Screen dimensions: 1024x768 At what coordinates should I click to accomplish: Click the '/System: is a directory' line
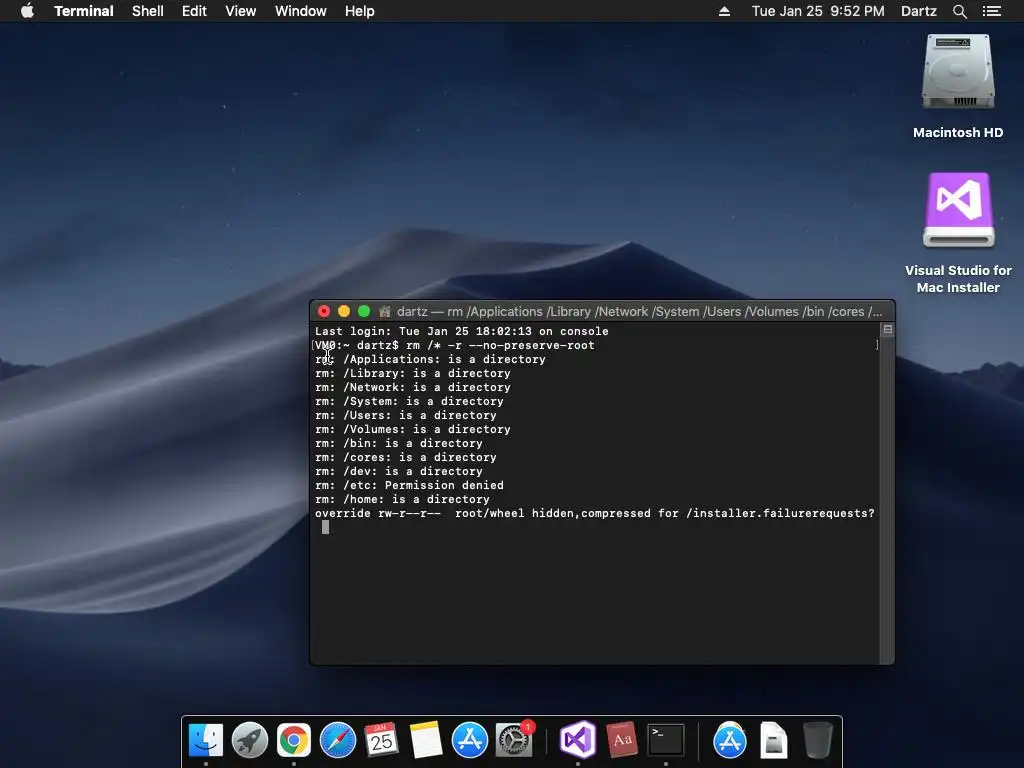(409, 402)
